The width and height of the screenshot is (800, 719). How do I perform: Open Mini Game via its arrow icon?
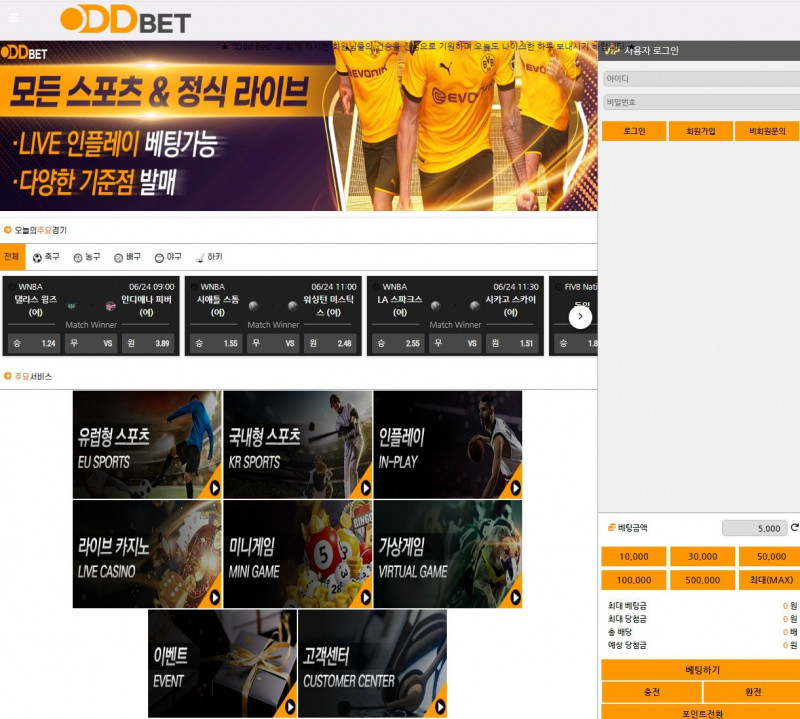pos(365,598)
